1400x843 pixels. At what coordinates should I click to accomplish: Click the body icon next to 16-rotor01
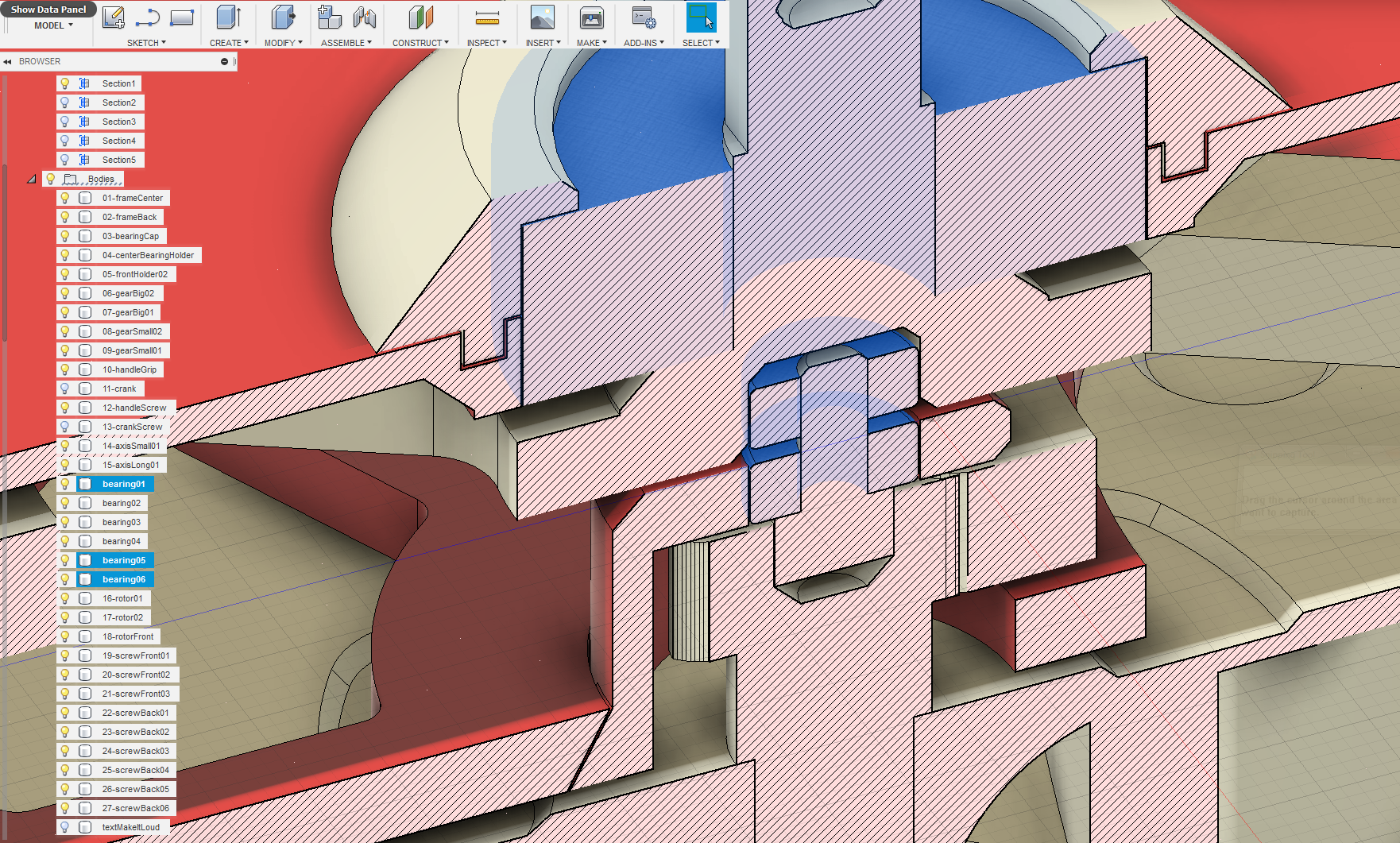85,598
